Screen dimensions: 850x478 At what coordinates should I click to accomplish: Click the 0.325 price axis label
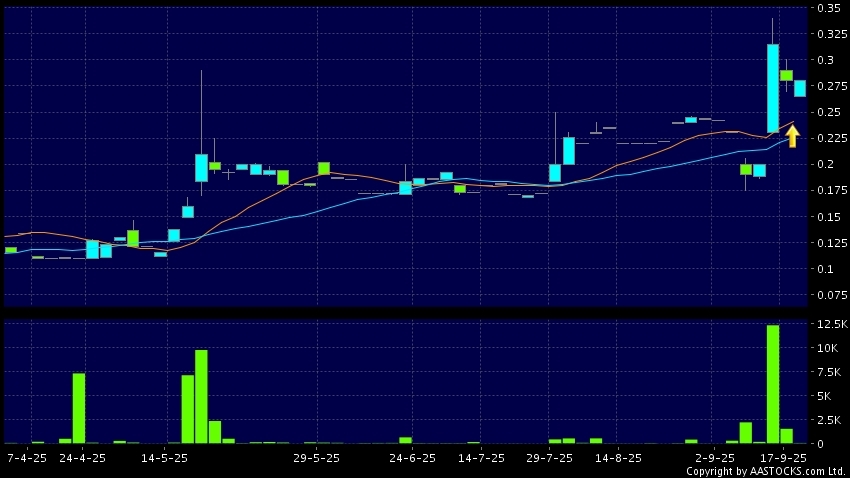832,34
